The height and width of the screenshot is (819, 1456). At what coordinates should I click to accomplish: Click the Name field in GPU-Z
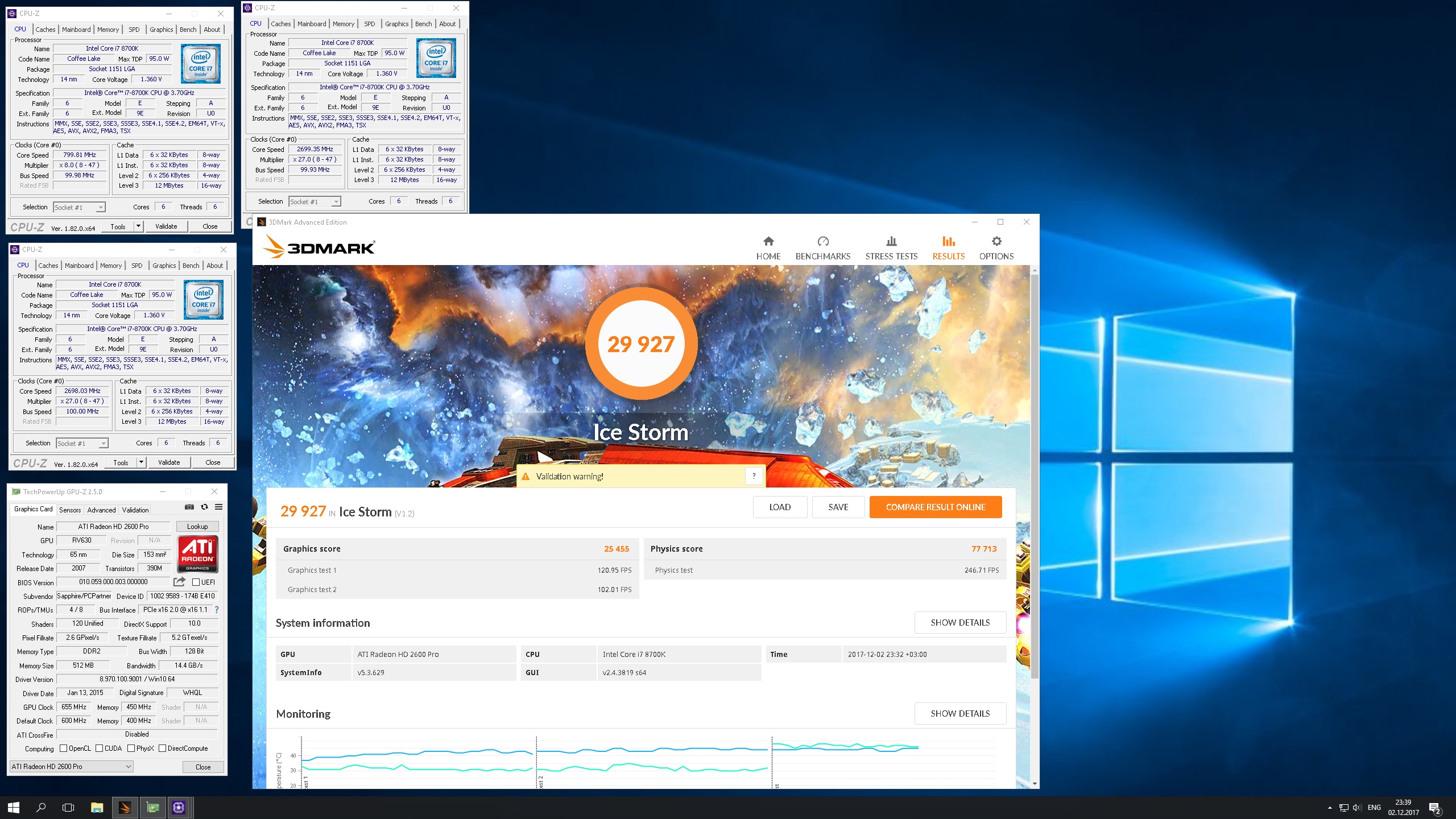(113, 527)
